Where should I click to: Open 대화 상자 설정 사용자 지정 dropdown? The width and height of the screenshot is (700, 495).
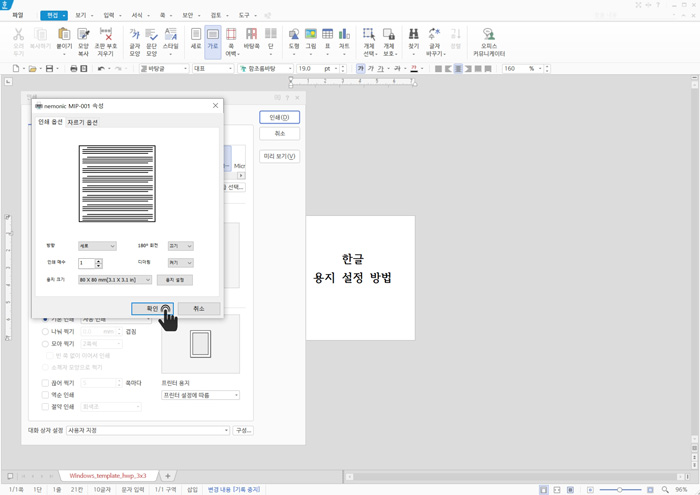point(148,430)
